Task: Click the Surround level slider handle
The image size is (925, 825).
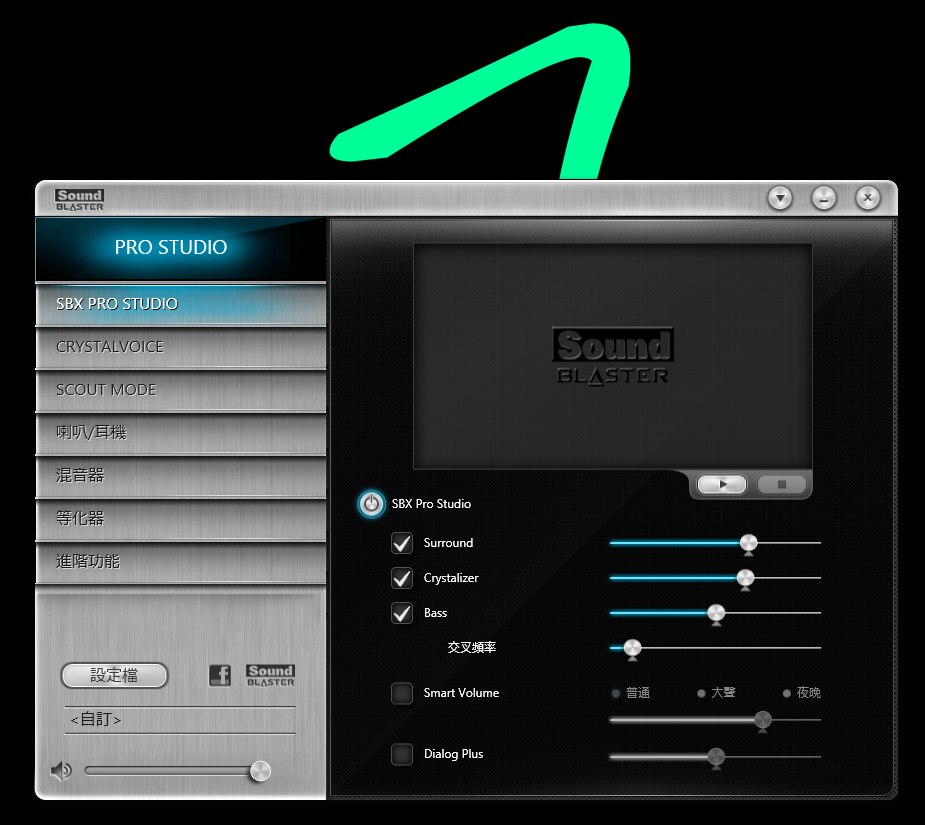Action: point(748,543)
